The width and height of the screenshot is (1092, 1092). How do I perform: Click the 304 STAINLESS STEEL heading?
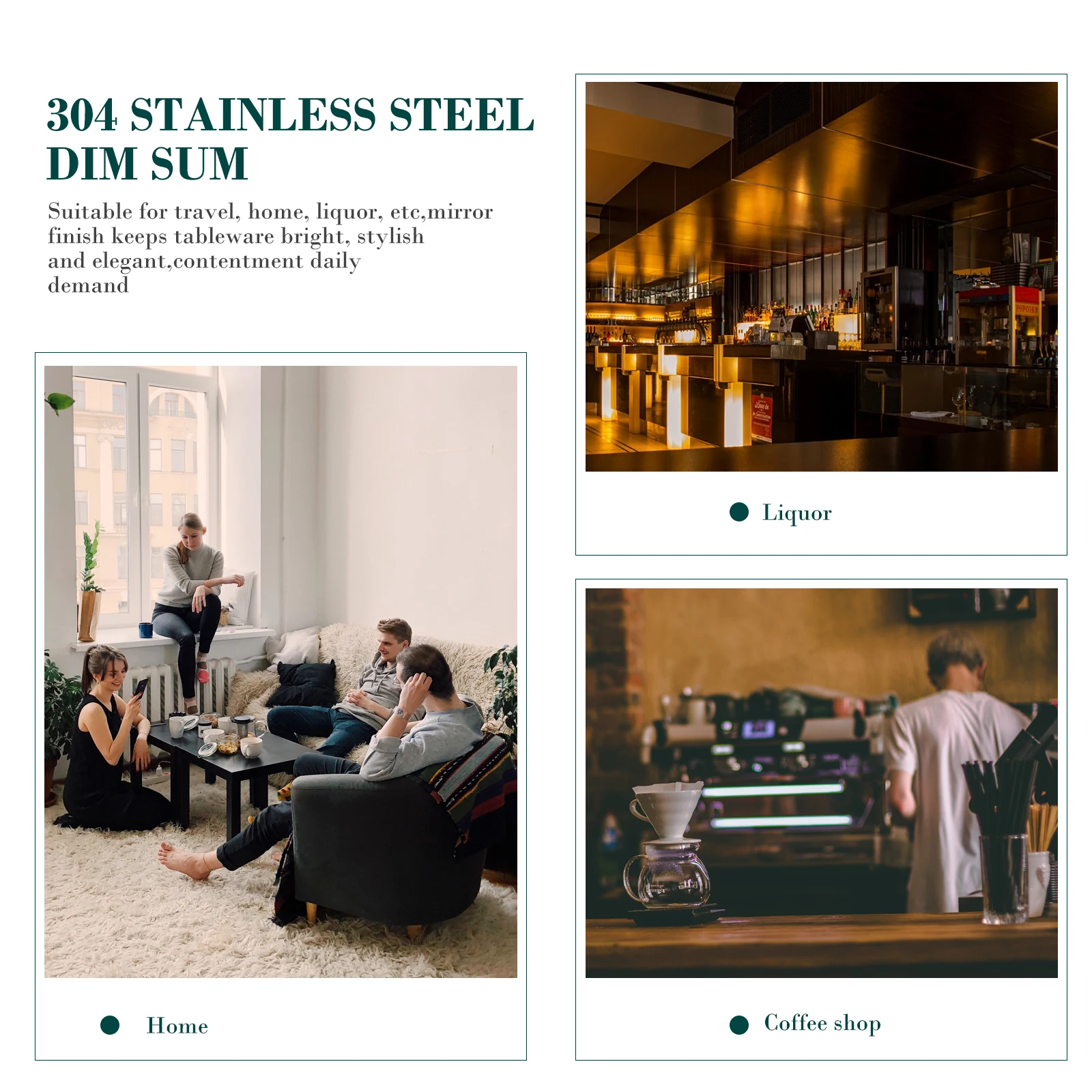tap(291, 115)
